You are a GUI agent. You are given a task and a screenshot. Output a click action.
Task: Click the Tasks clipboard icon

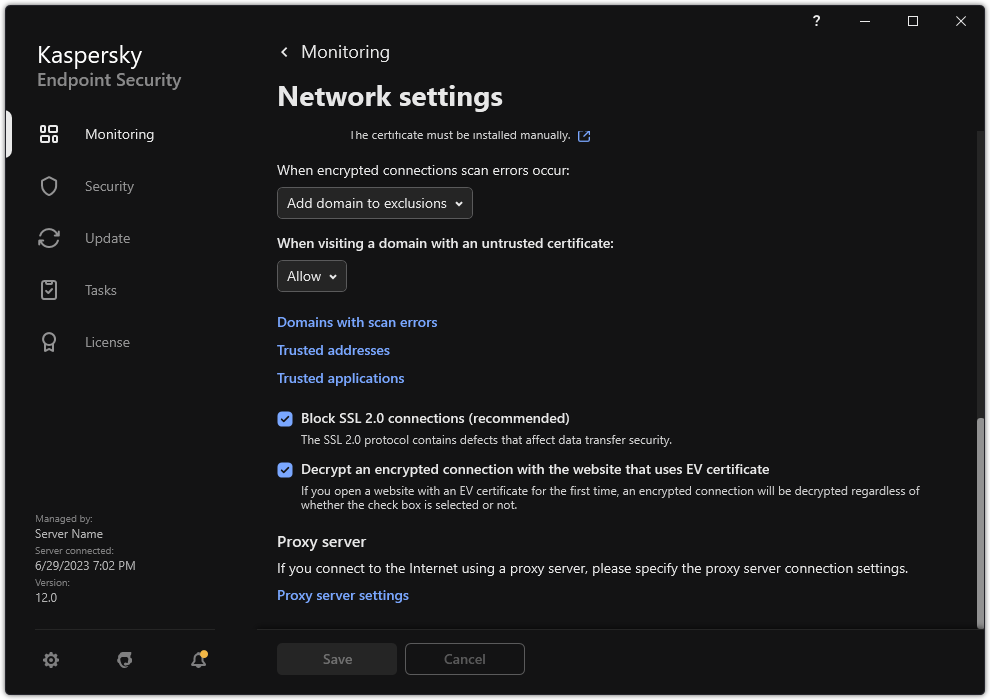[49, 289]
